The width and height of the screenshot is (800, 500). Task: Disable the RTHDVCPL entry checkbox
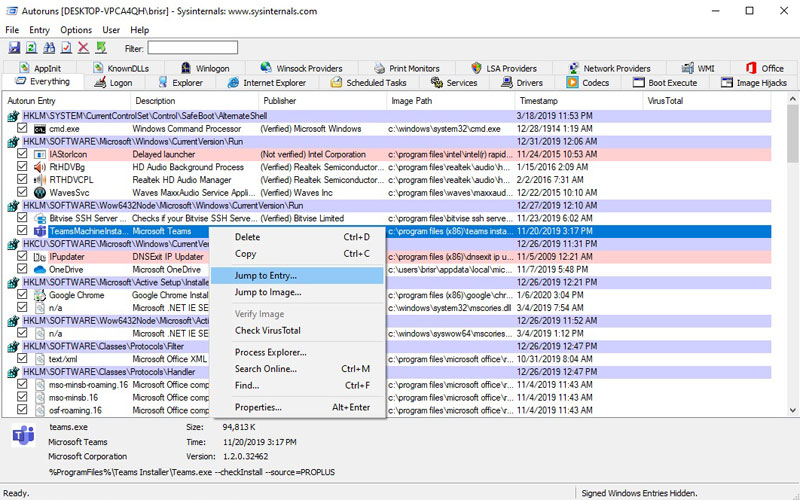22,180
